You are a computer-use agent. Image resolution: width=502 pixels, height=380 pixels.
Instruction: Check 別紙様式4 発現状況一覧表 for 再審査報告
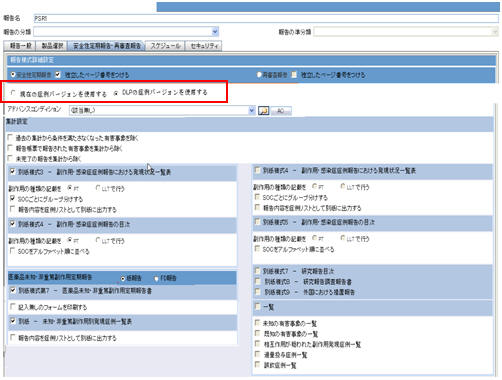coord(257,170)
